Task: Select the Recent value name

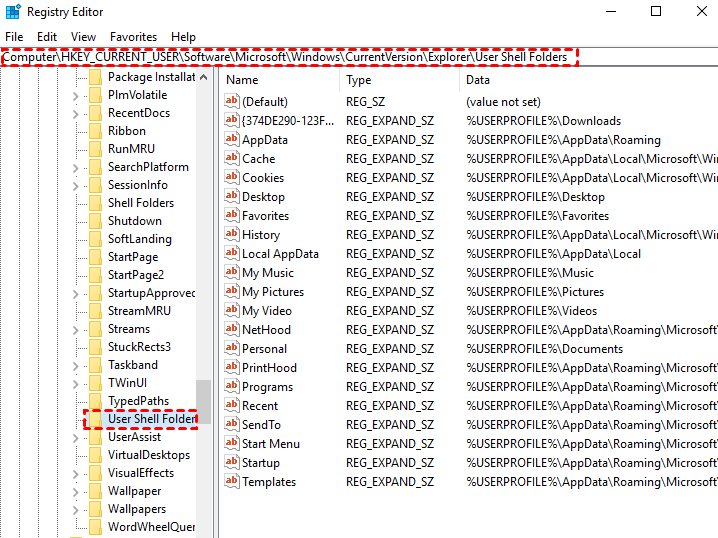Action: pos(260,406)
